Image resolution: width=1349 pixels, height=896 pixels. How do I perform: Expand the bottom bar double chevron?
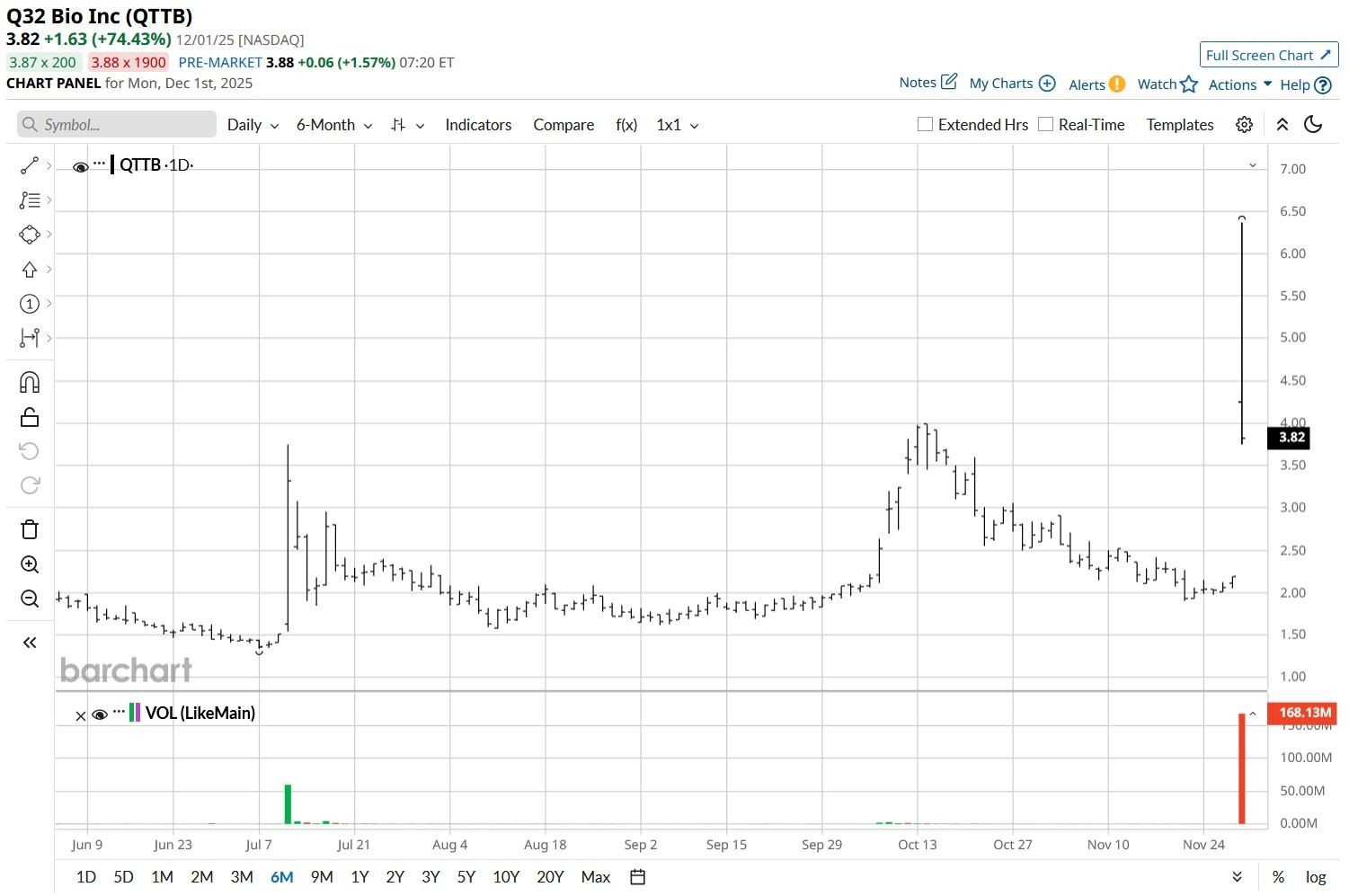coord(1238,877)
